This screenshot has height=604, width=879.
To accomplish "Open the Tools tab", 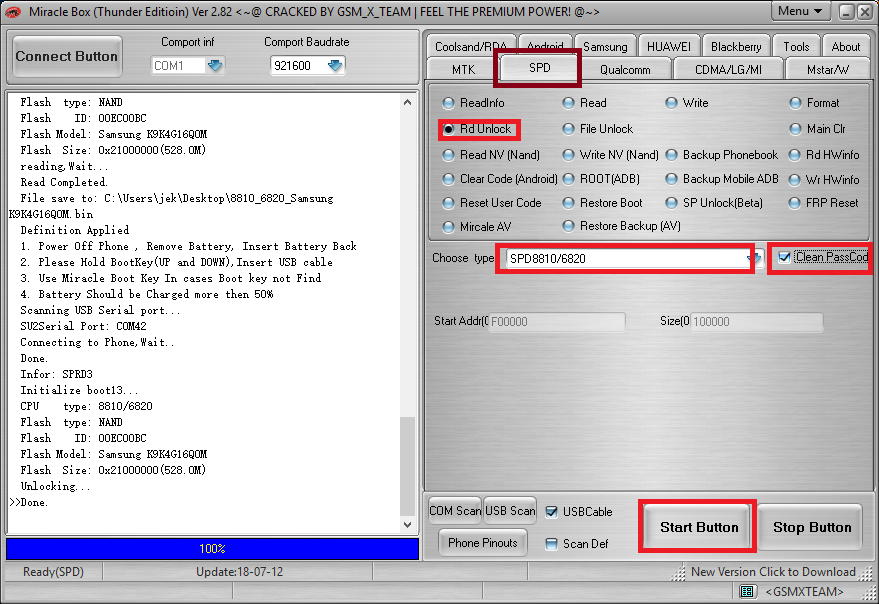I will pos(796,46).
